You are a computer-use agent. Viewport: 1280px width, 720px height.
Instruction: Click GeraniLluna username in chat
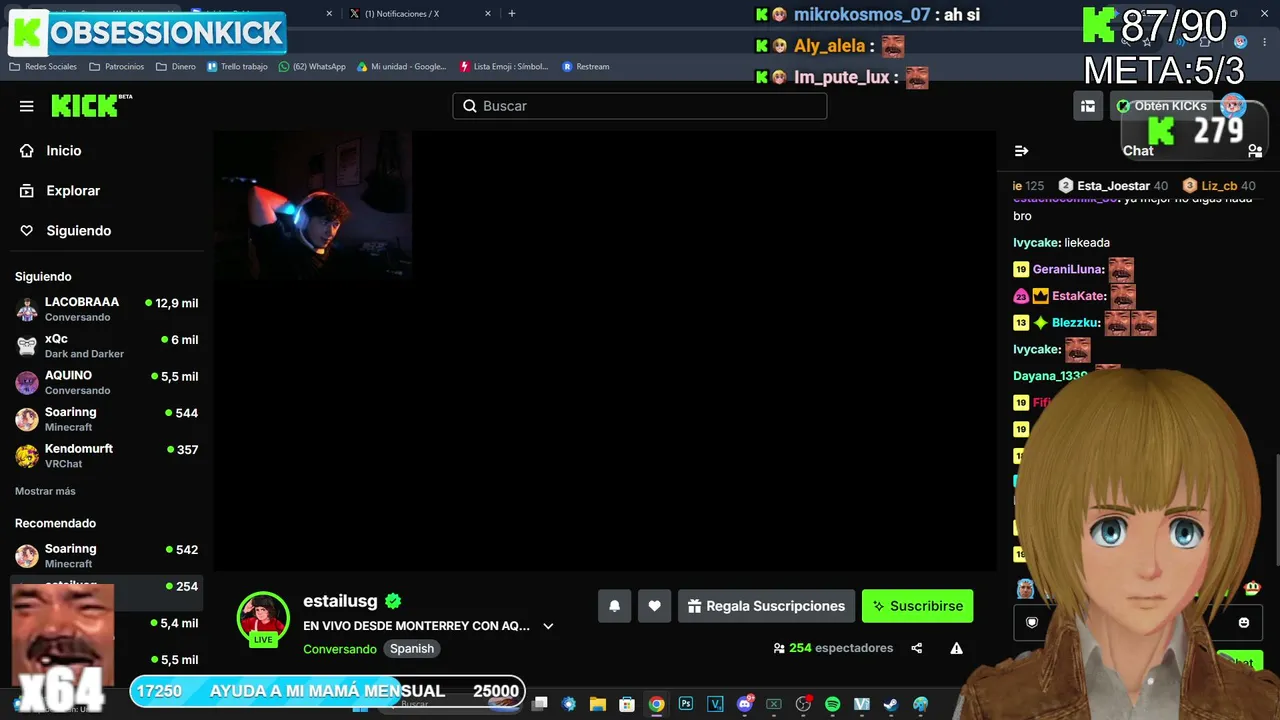1068,269
